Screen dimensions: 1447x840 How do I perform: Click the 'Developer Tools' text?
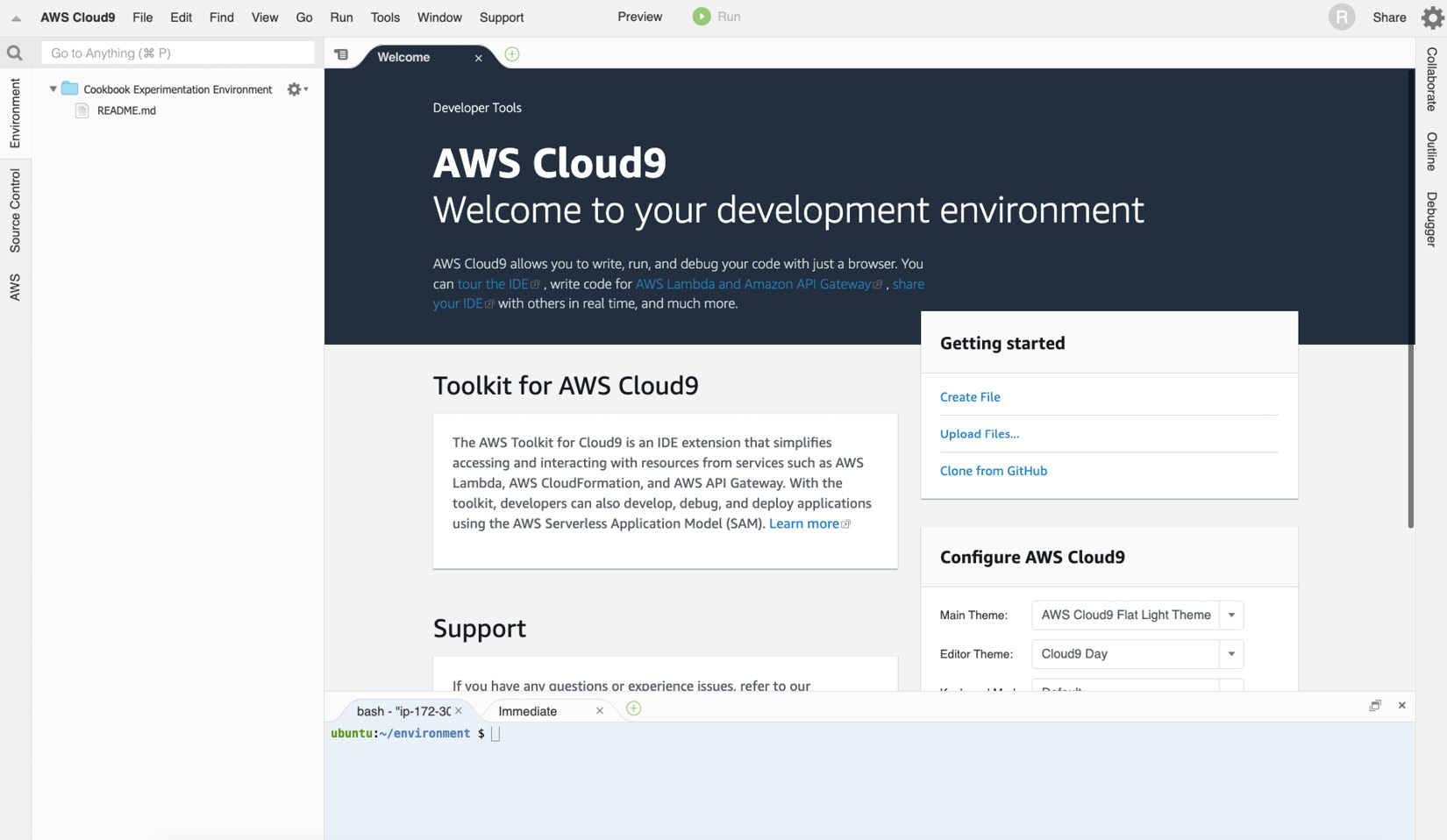click(477, 108)
